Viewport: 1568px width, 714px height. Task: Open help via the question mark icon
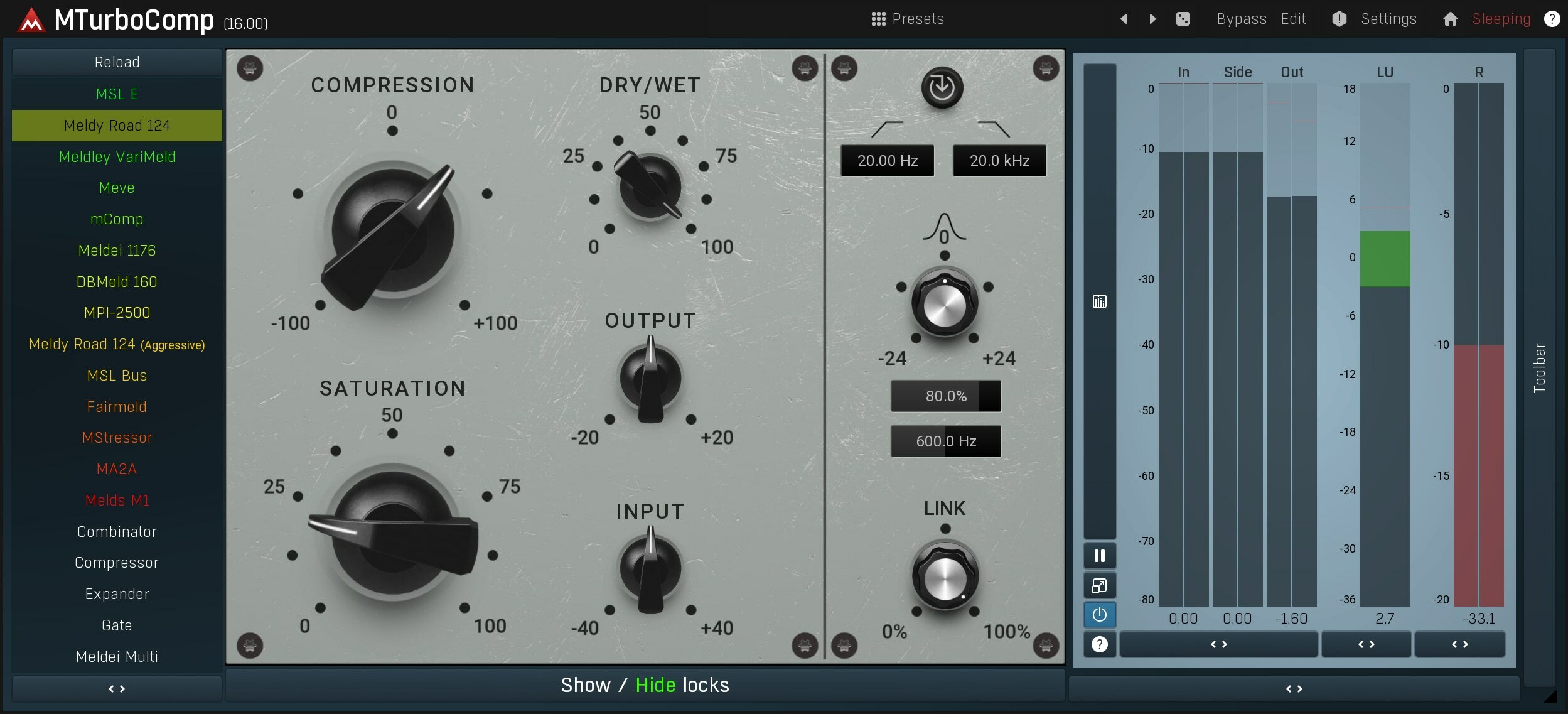1552,19
